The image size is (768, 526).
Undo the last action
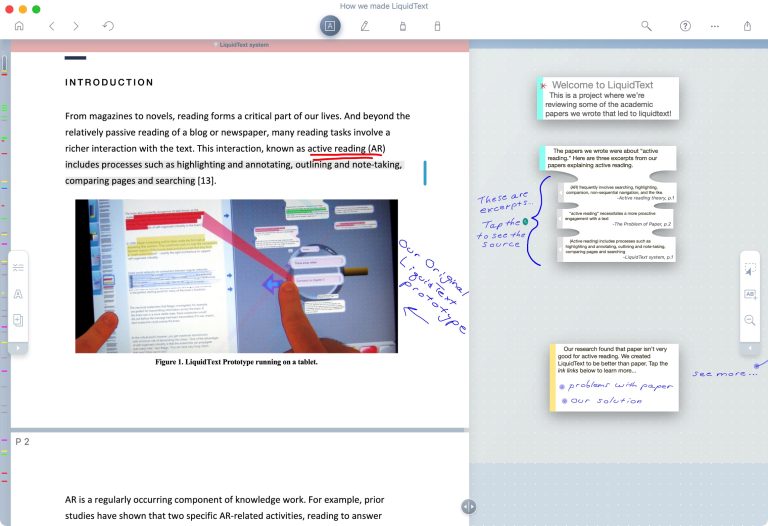(x=108, y=26)
